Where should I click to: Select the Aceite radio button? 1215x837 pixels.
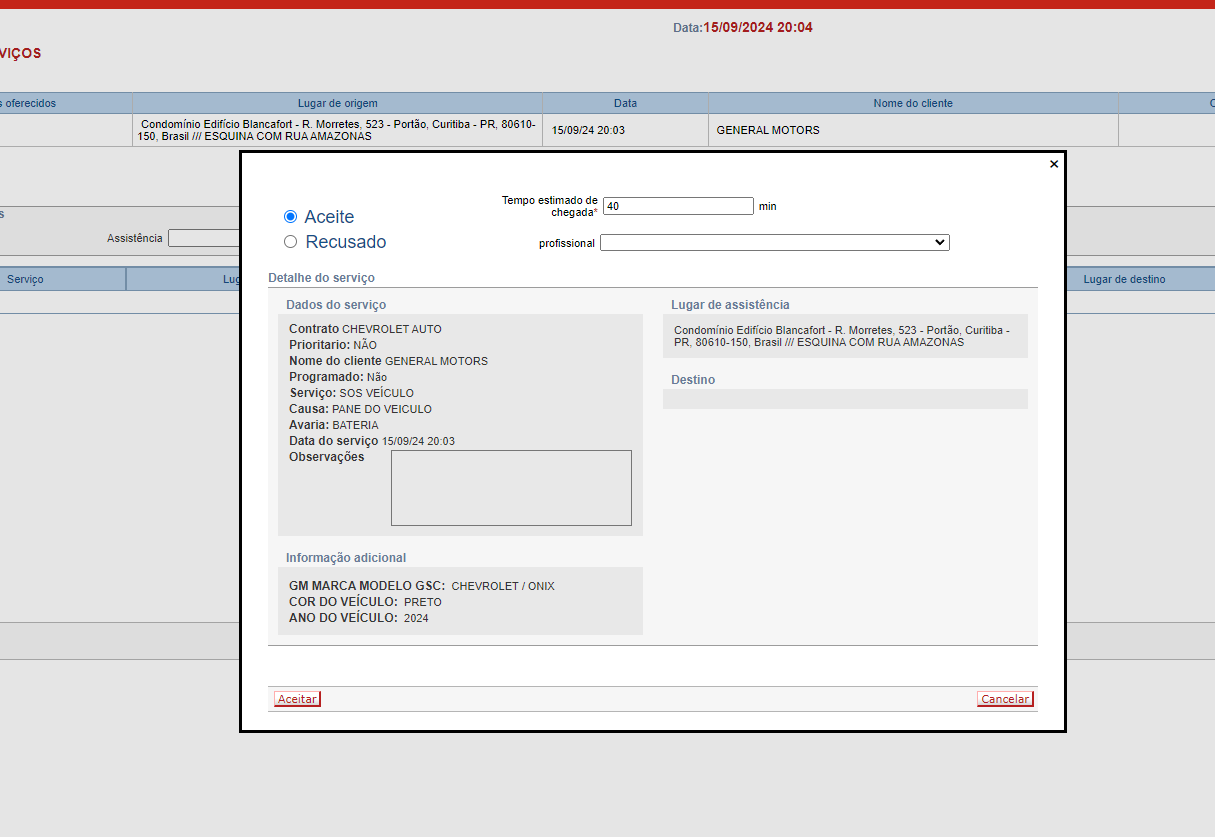tap(291, 216)
